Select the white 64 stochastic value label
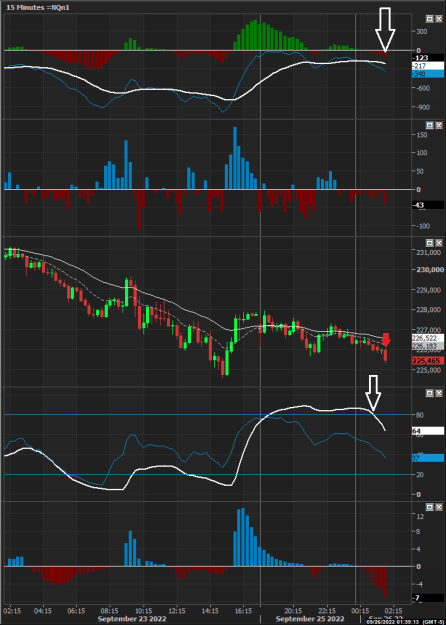The width and height of the screenshot is (446, 625). tap(428, 431)
